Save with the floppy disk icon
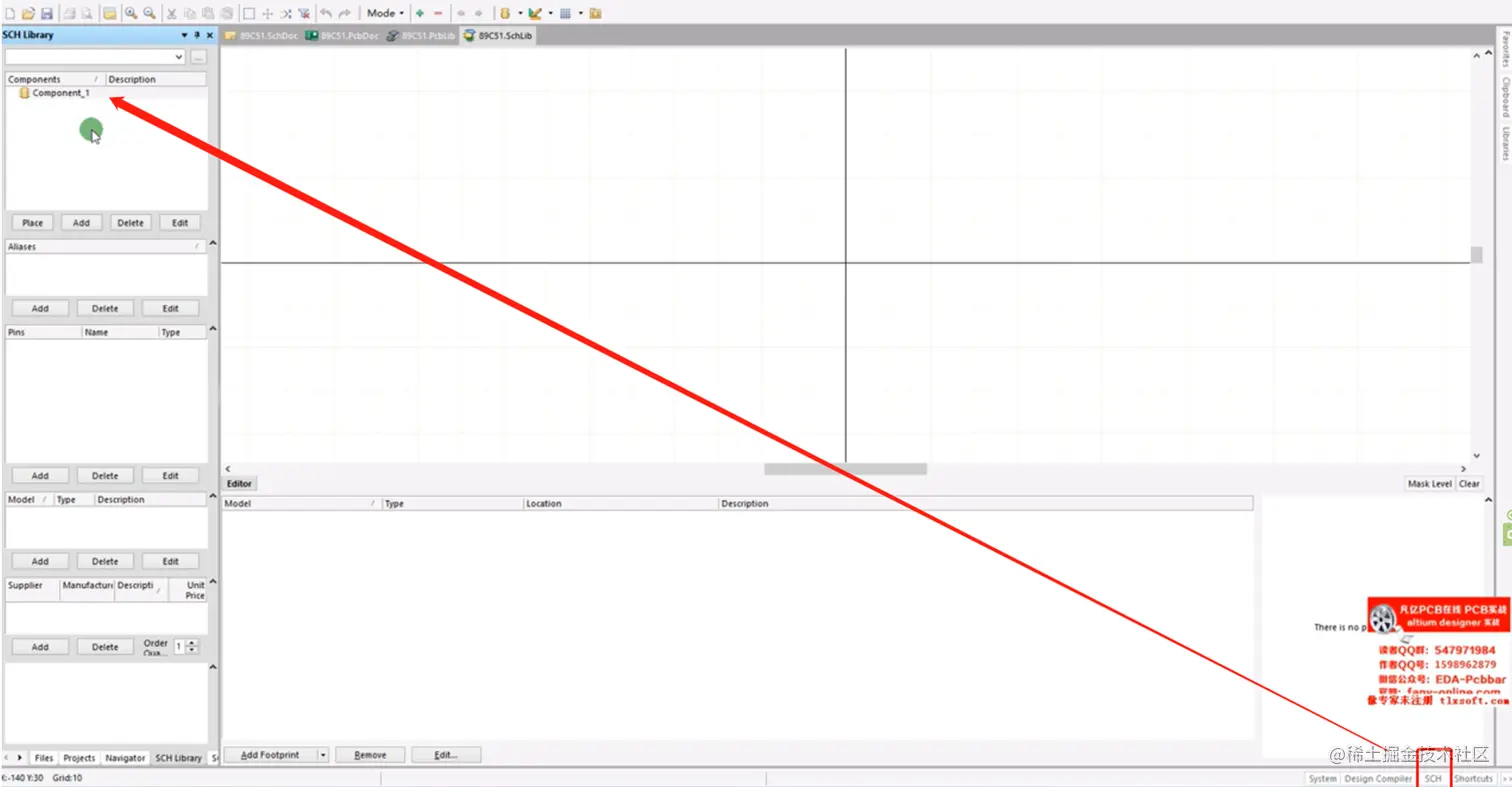The width and height of the screenshot is (1512, 787). (47, 13)
